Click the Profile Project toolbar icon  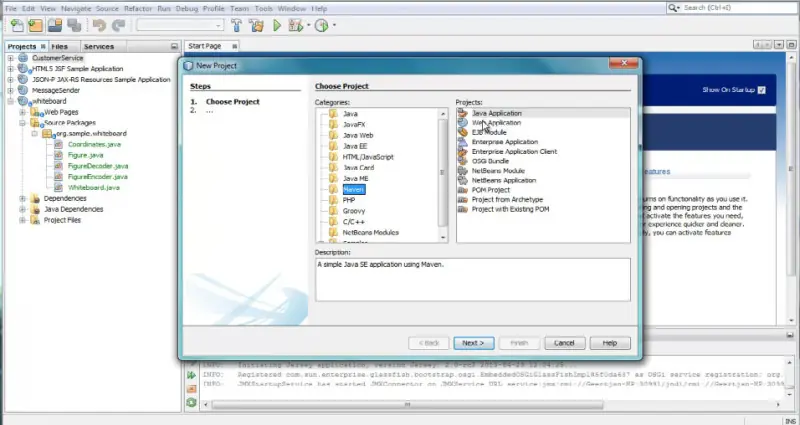(321, 25)
